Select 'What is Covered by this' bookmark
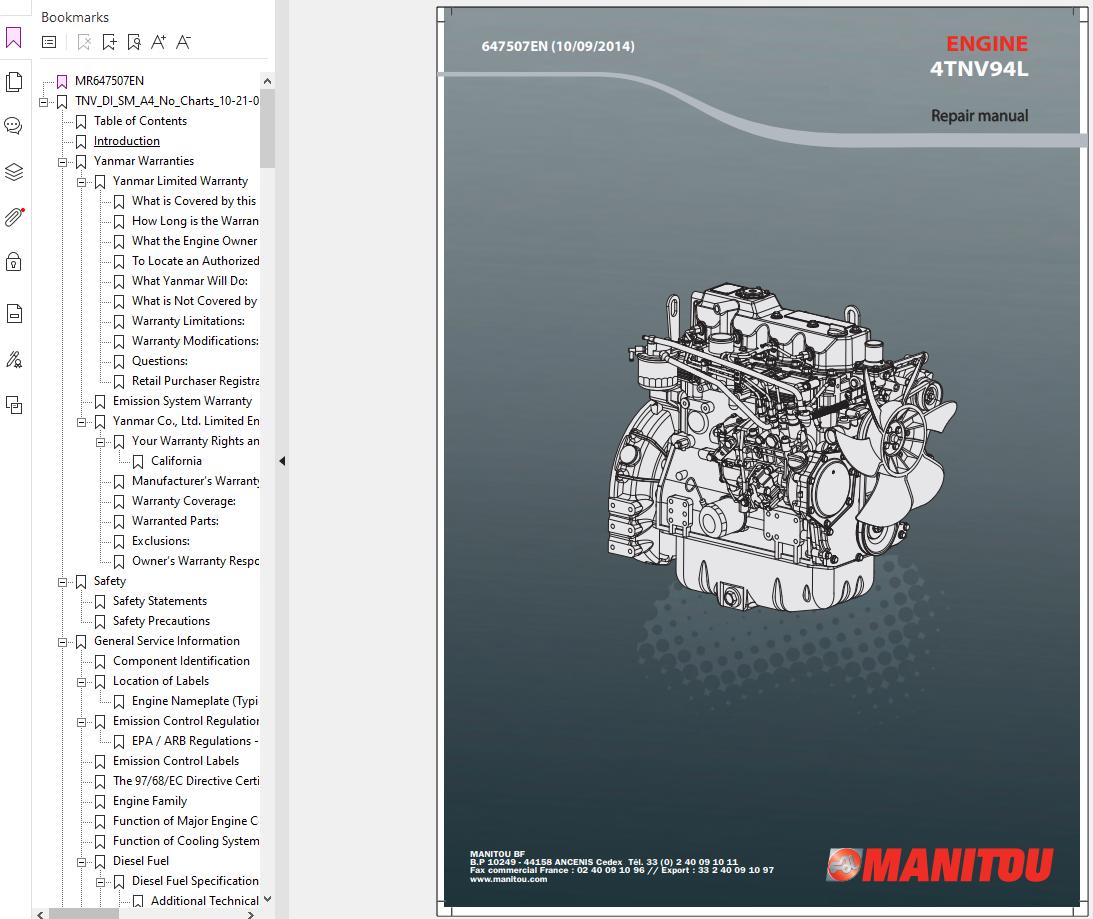 pyautogui.click(x=194, y=201)
